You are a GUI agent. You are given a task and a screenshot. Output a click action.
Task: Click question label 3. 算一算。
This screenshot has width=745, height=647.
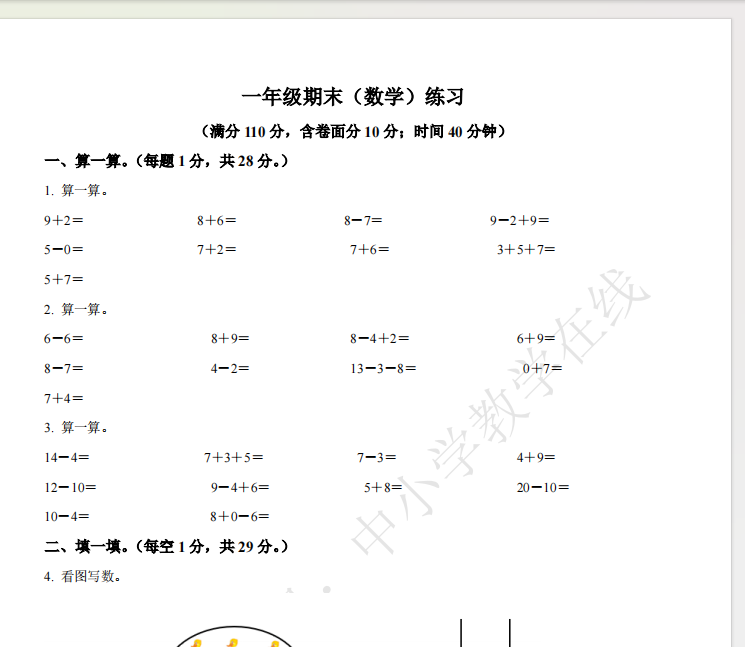coord(76,427)
